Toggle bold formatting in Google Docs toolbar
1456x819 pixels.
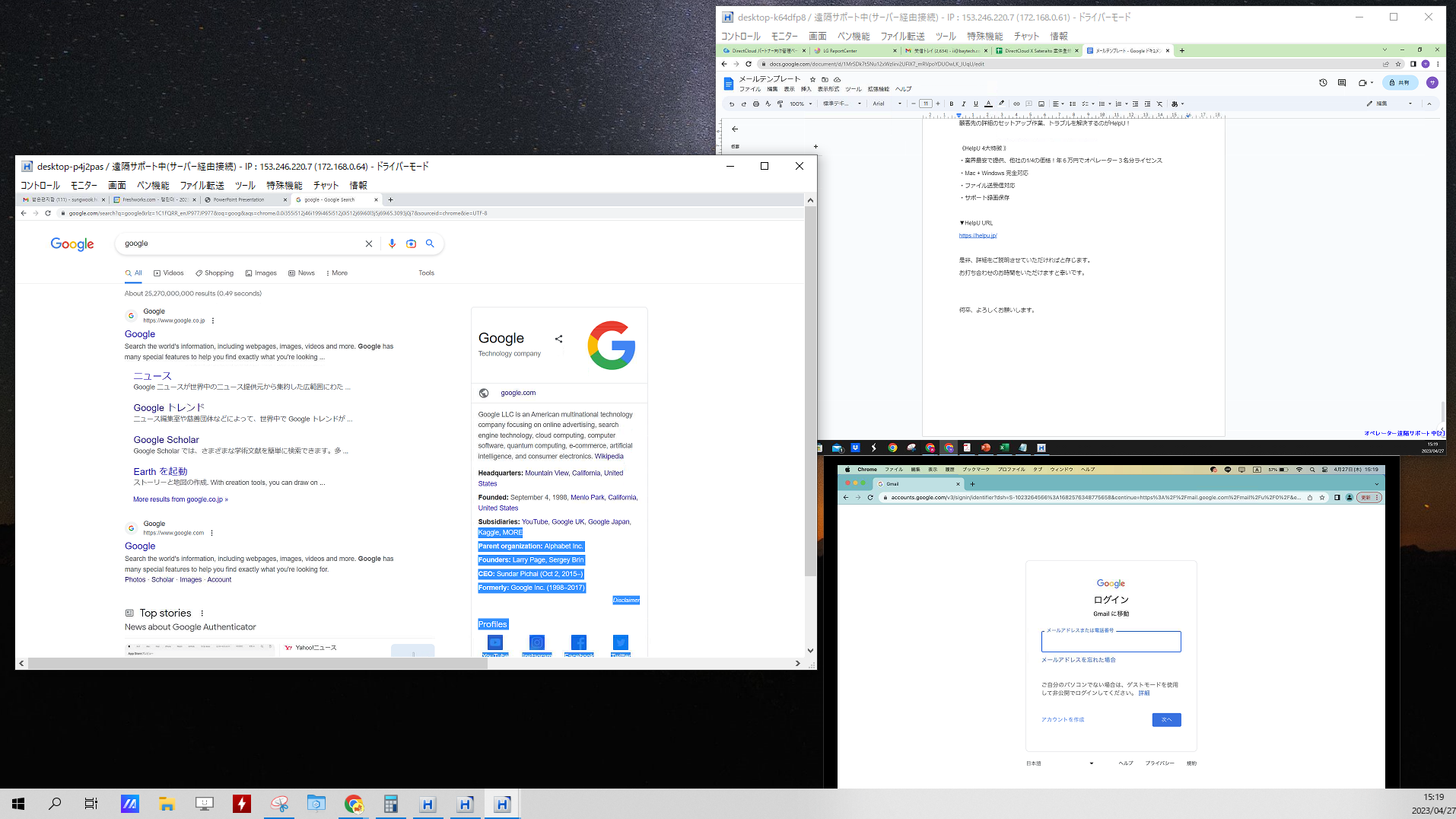pyautogui.click(x=951, y=104)
